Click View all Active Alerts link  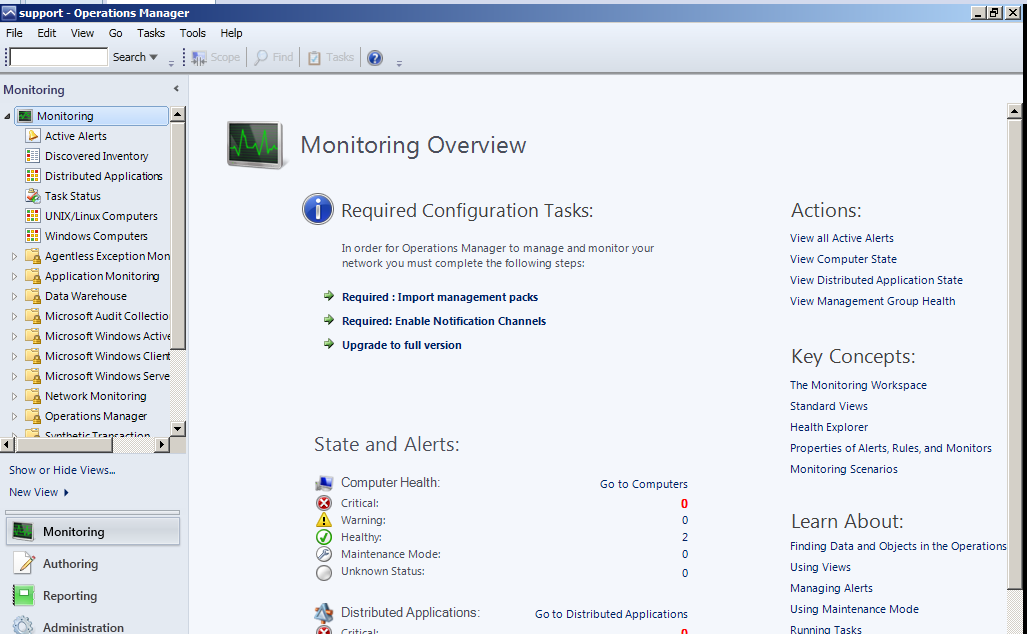842,238
